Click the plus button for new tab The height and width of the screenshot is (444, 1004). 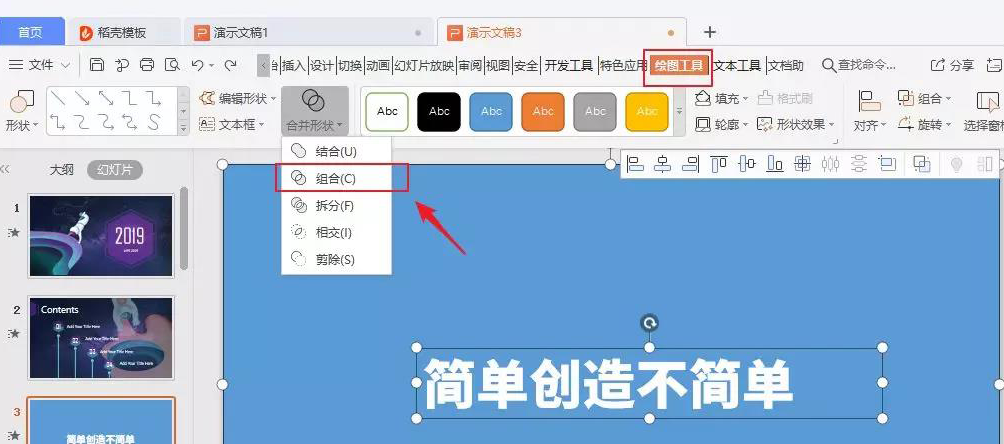tap(710, 32)
